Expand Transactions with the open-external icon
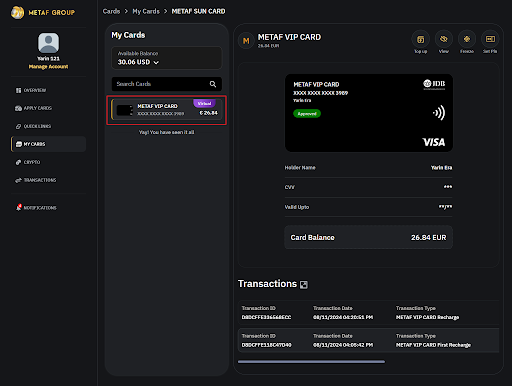This screenshot has width=512, height=386. point(304,284)
